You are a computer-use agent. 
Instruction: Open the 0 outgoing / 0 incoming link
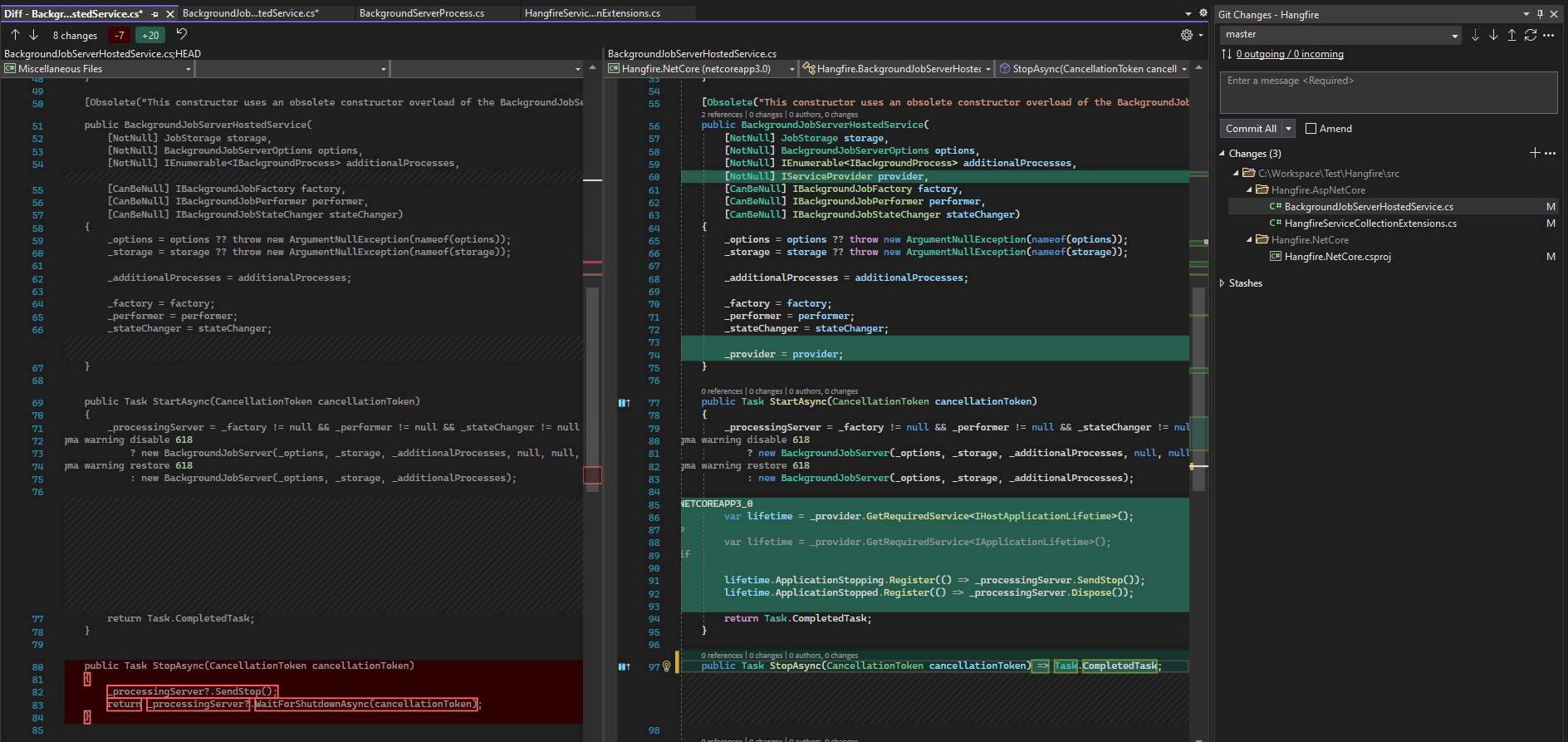click(1289, 54)
